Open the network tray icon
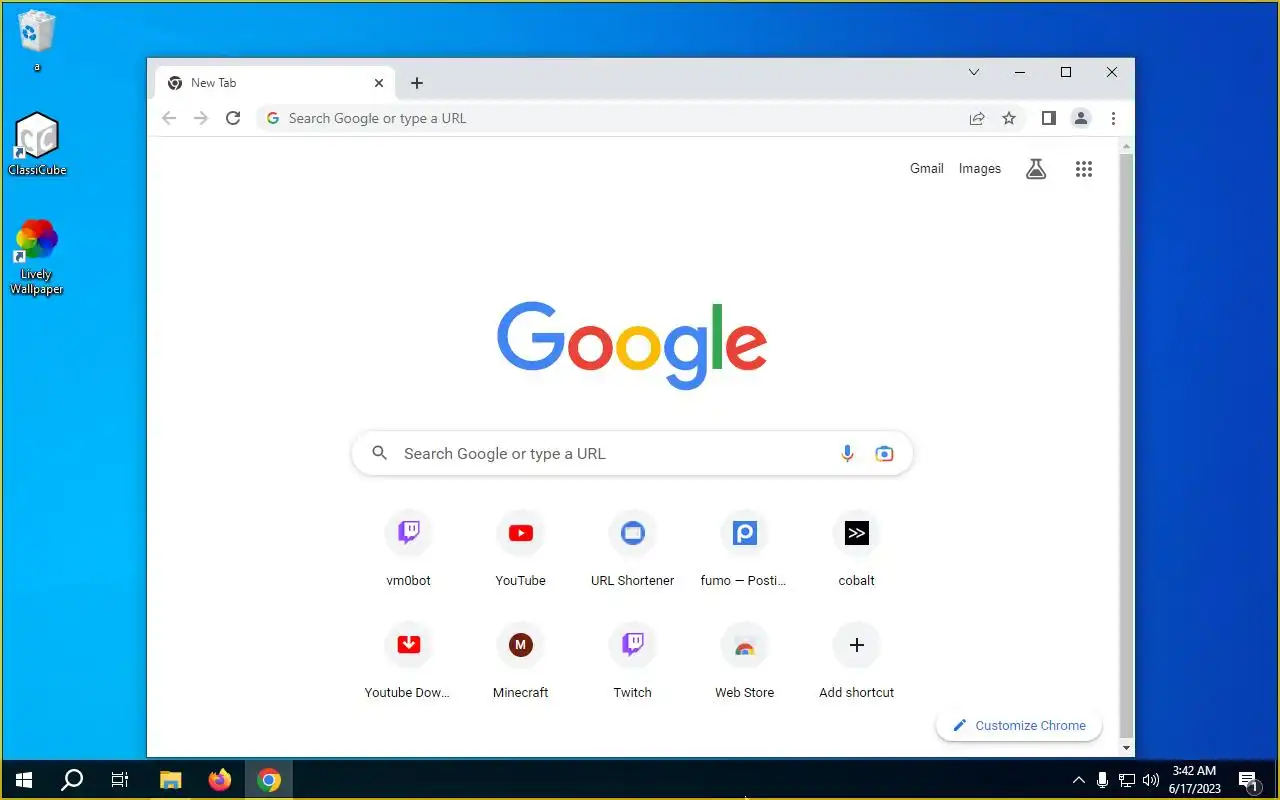Image resolution: width=1280 pixels, height=800 pixels. (1127, 780)
